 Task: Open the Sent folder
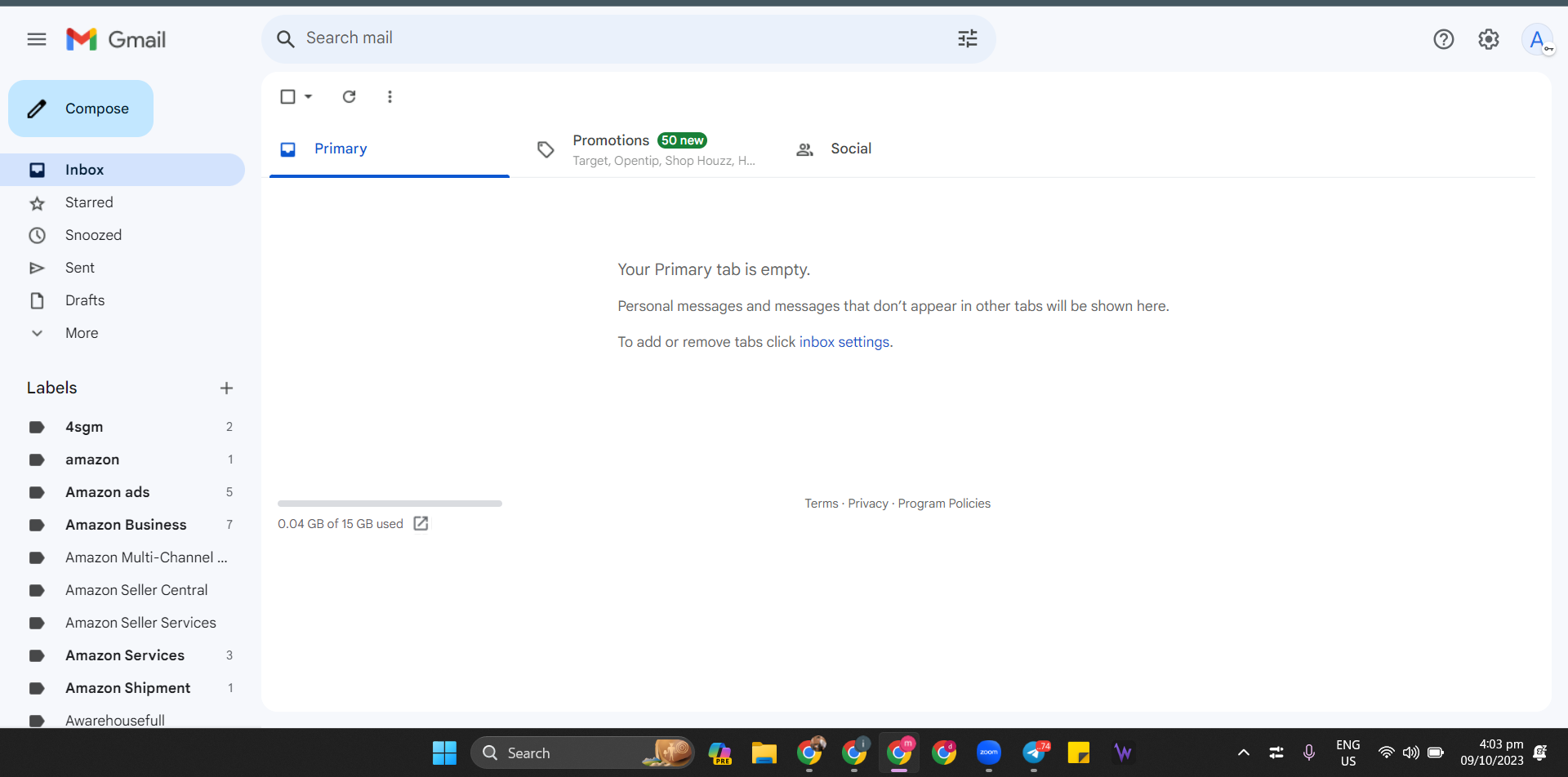[x=122, y=268]
